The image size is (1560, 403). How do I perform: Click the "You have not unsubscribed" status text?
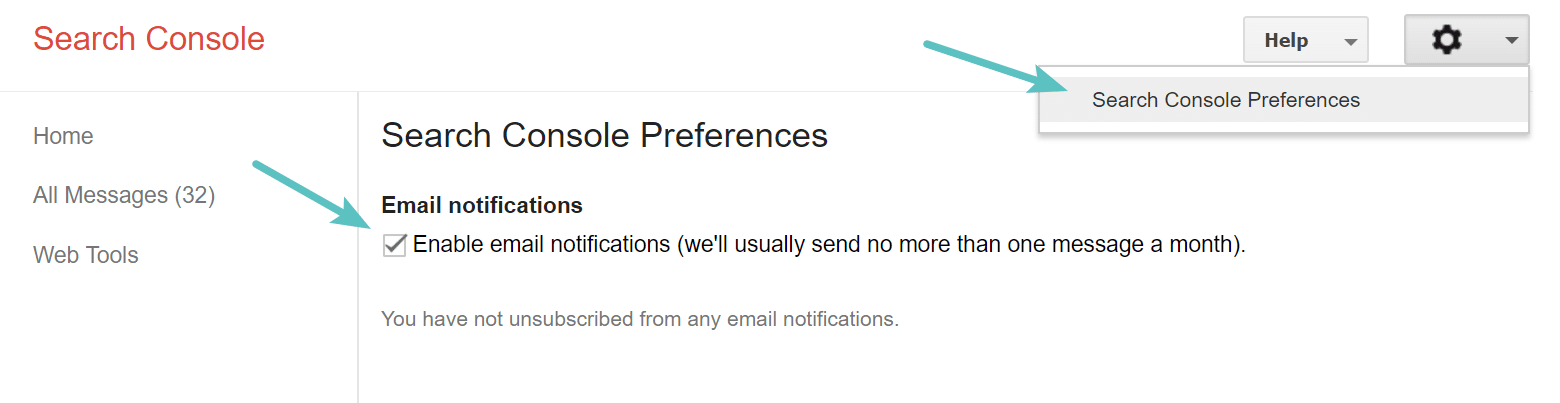pyautogui.click(x=640, y=320)
